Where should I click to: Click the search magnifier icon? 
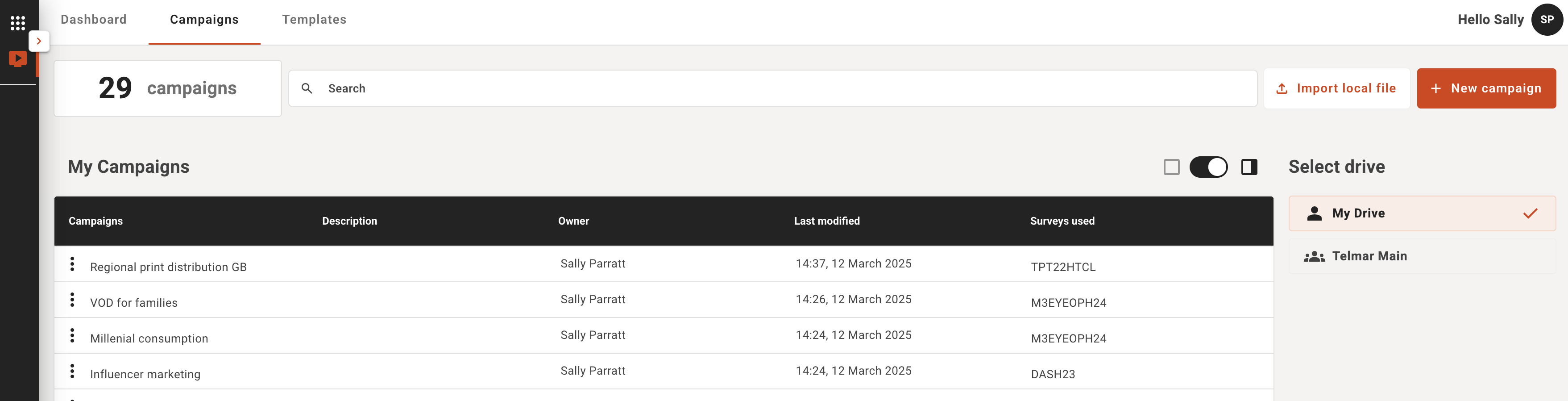tap(307, 88)
